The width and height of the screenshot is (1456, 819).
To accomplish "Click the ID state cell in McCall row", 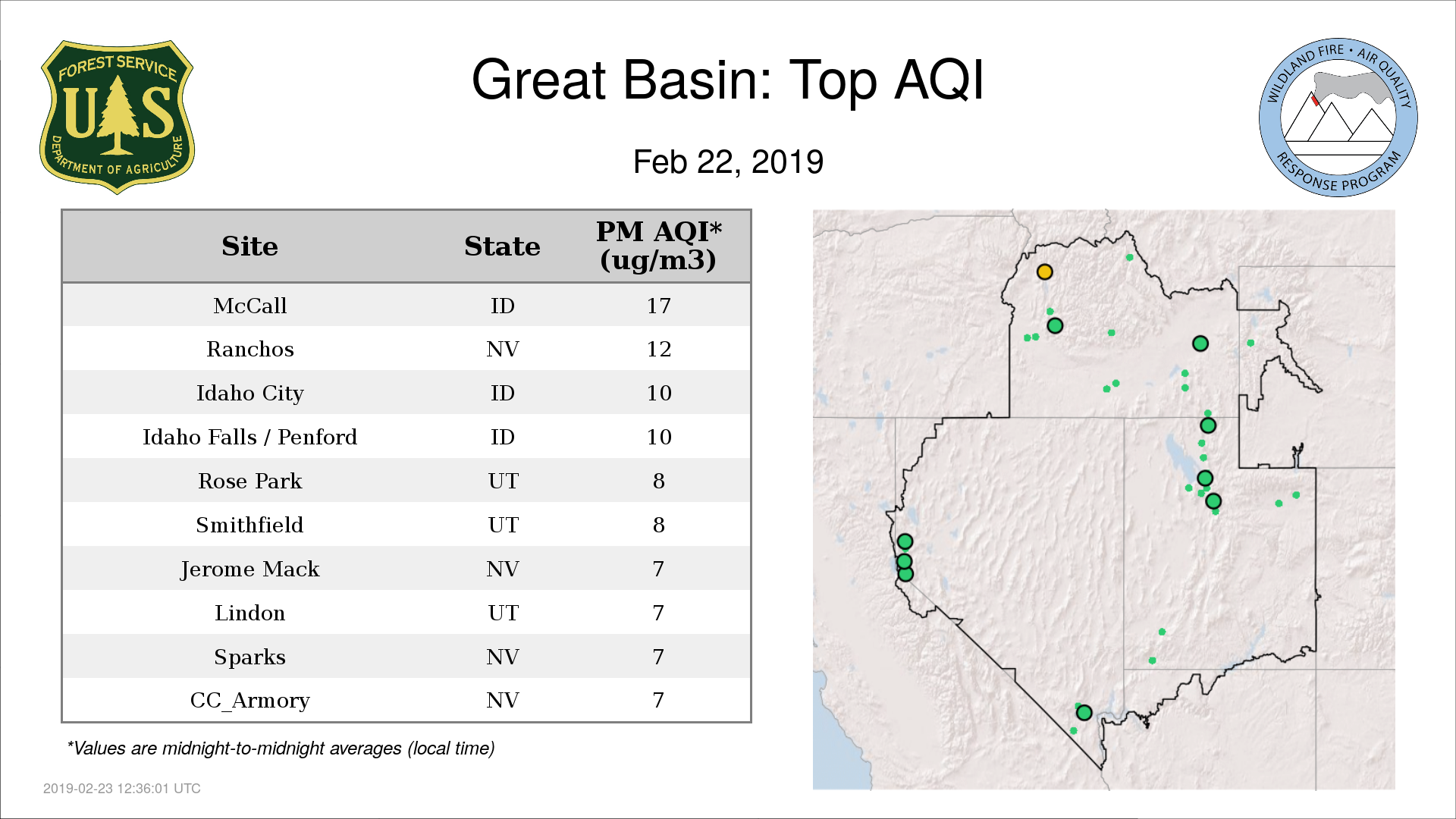I will coord(502,306).
